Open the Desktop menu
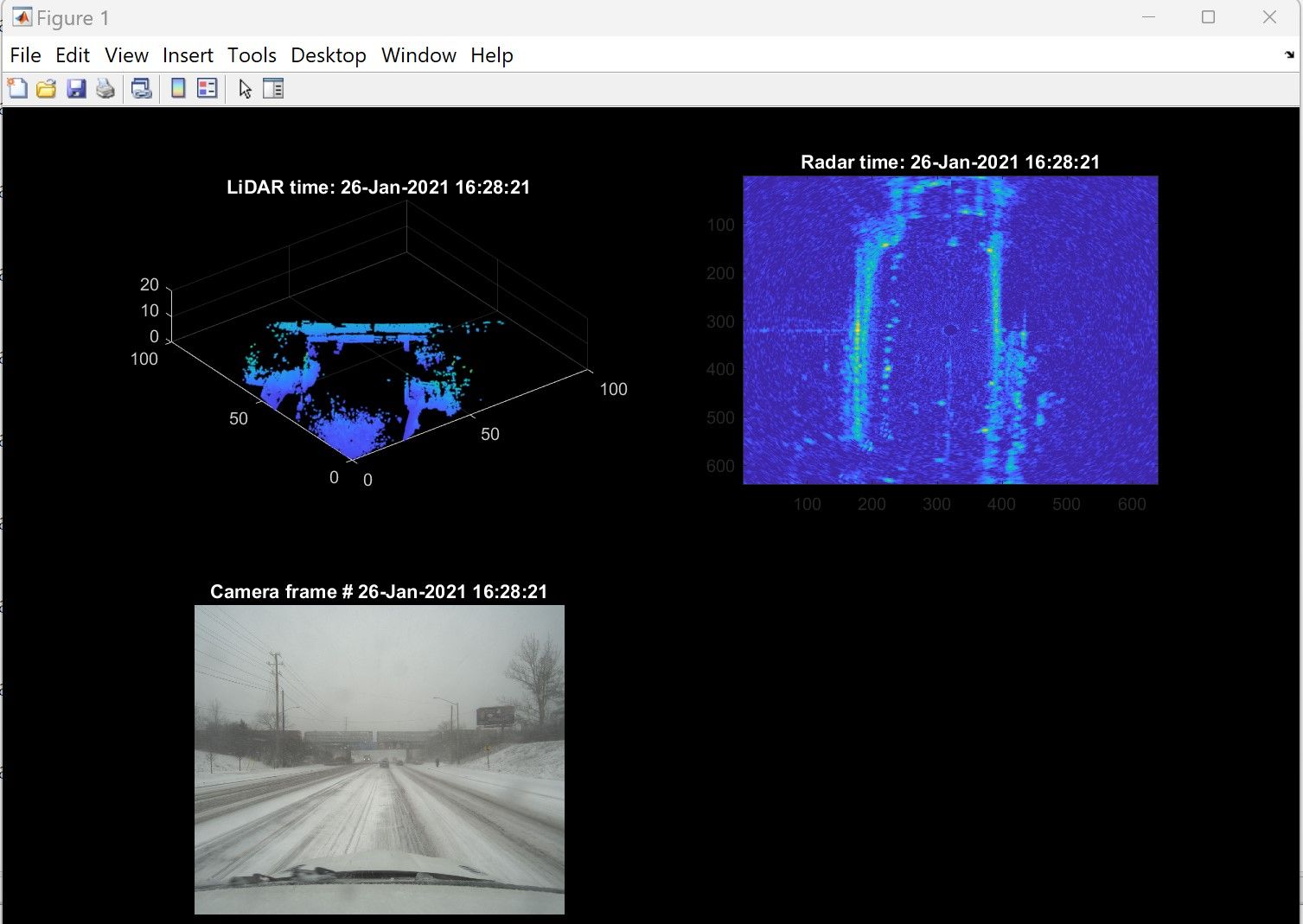This screenshot has width=1303, height=924. point(328,54)
